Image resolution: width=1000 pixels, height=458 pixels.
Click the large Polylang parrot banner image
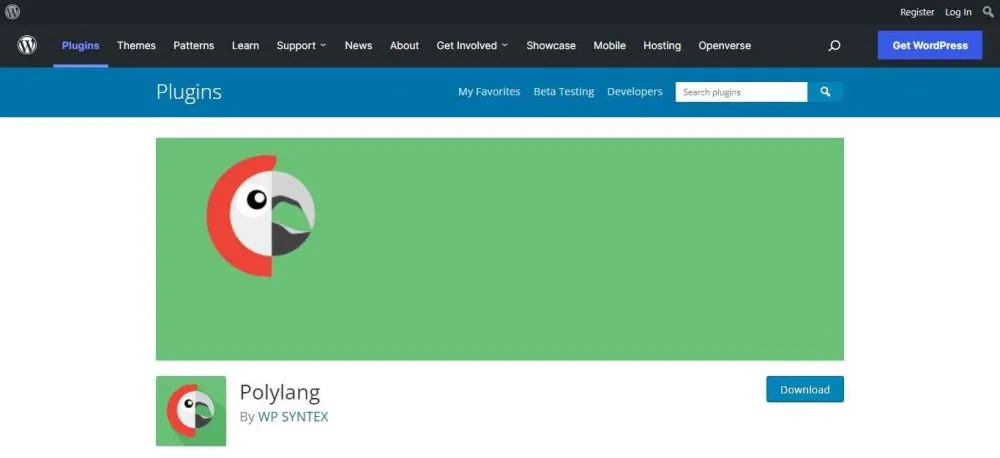click(x=499, y=248)
